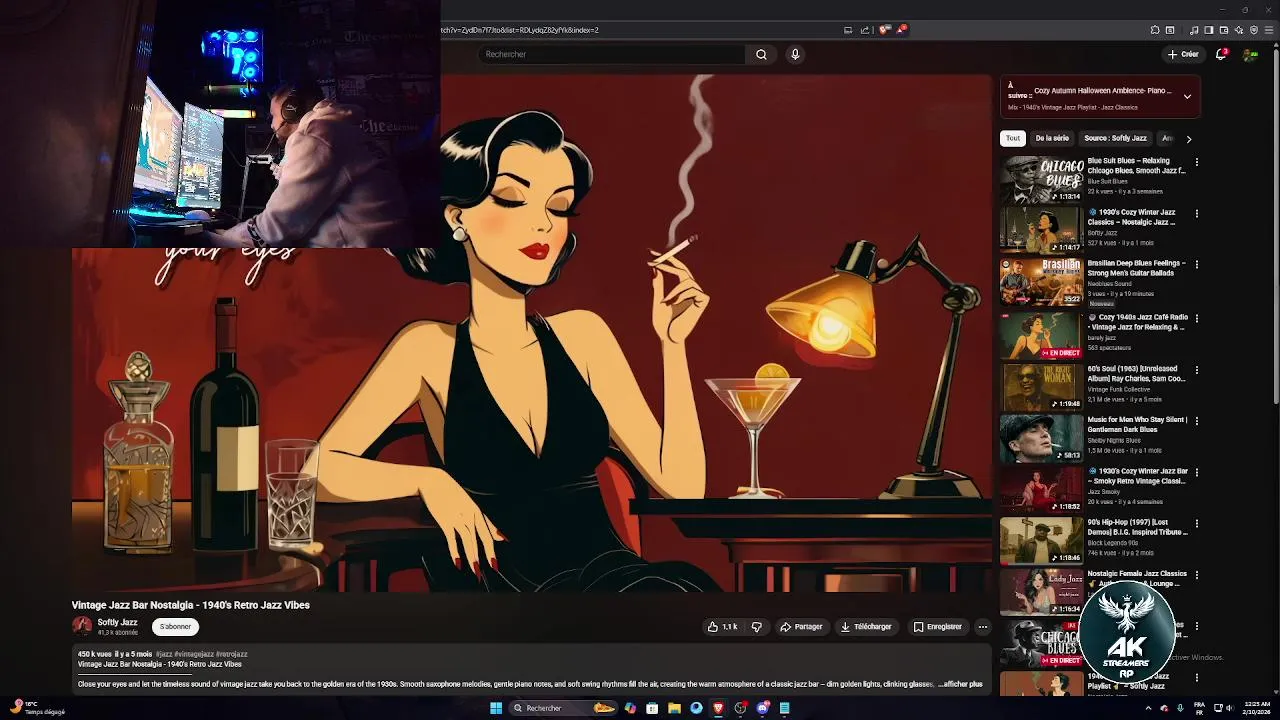Image resolution: width=1280 pixels, height=720 pixels.
Task: Click the Partager share button
Action: (801, 627)
